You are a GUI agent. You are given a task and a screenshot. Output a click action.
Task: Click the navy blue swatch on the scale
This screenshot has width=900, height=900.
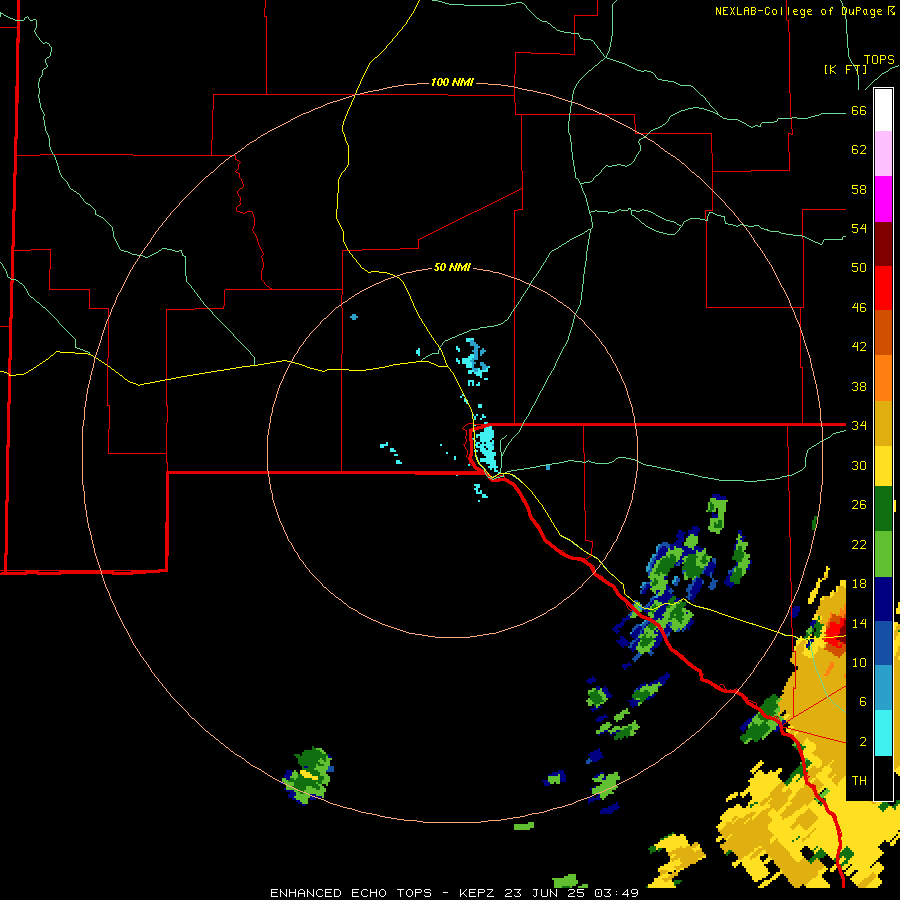pos(883,599)
